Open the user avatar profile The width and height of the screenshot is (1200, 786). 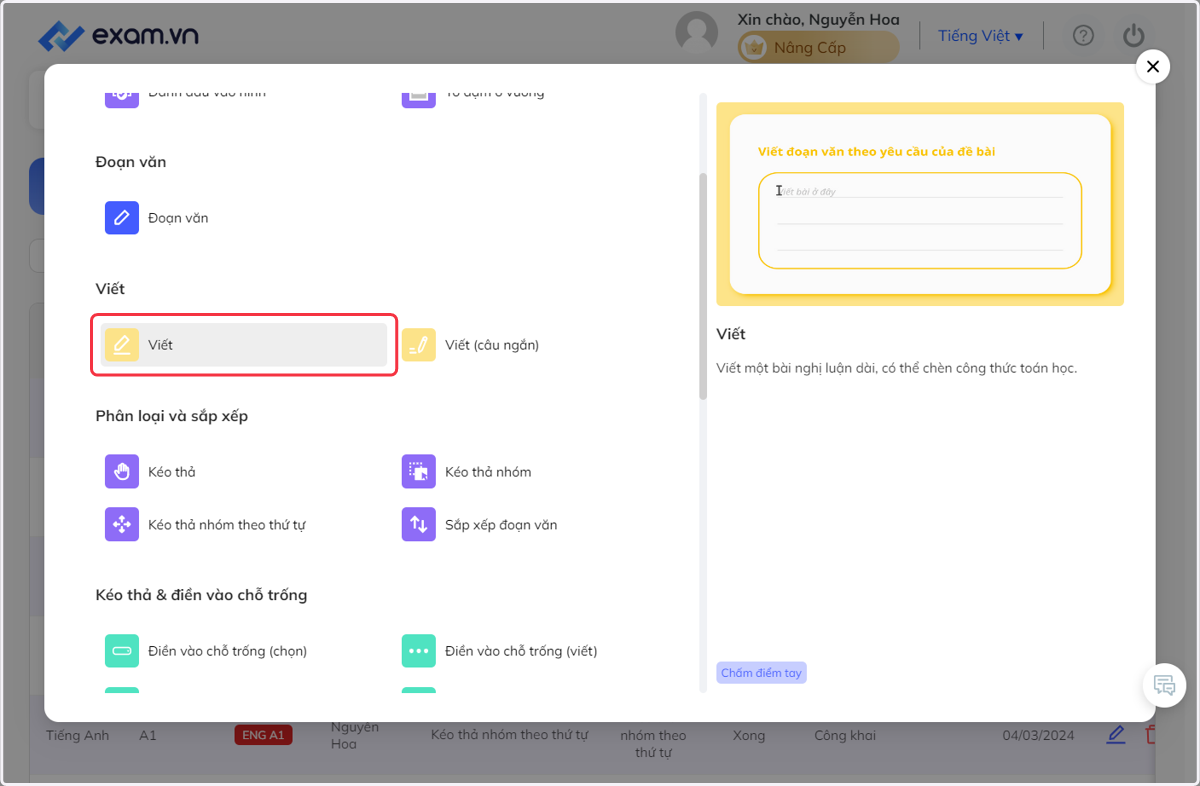tap(697, 33)
